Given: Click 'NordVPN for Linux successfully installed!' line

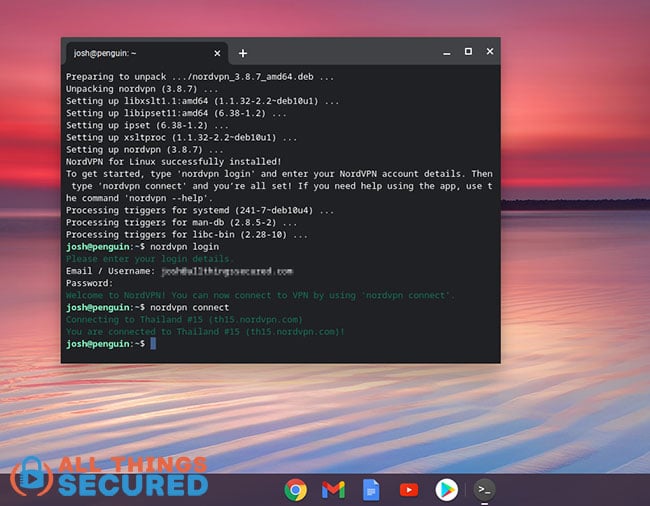Looking at the screenshot, I should click(x=174, y=162).
